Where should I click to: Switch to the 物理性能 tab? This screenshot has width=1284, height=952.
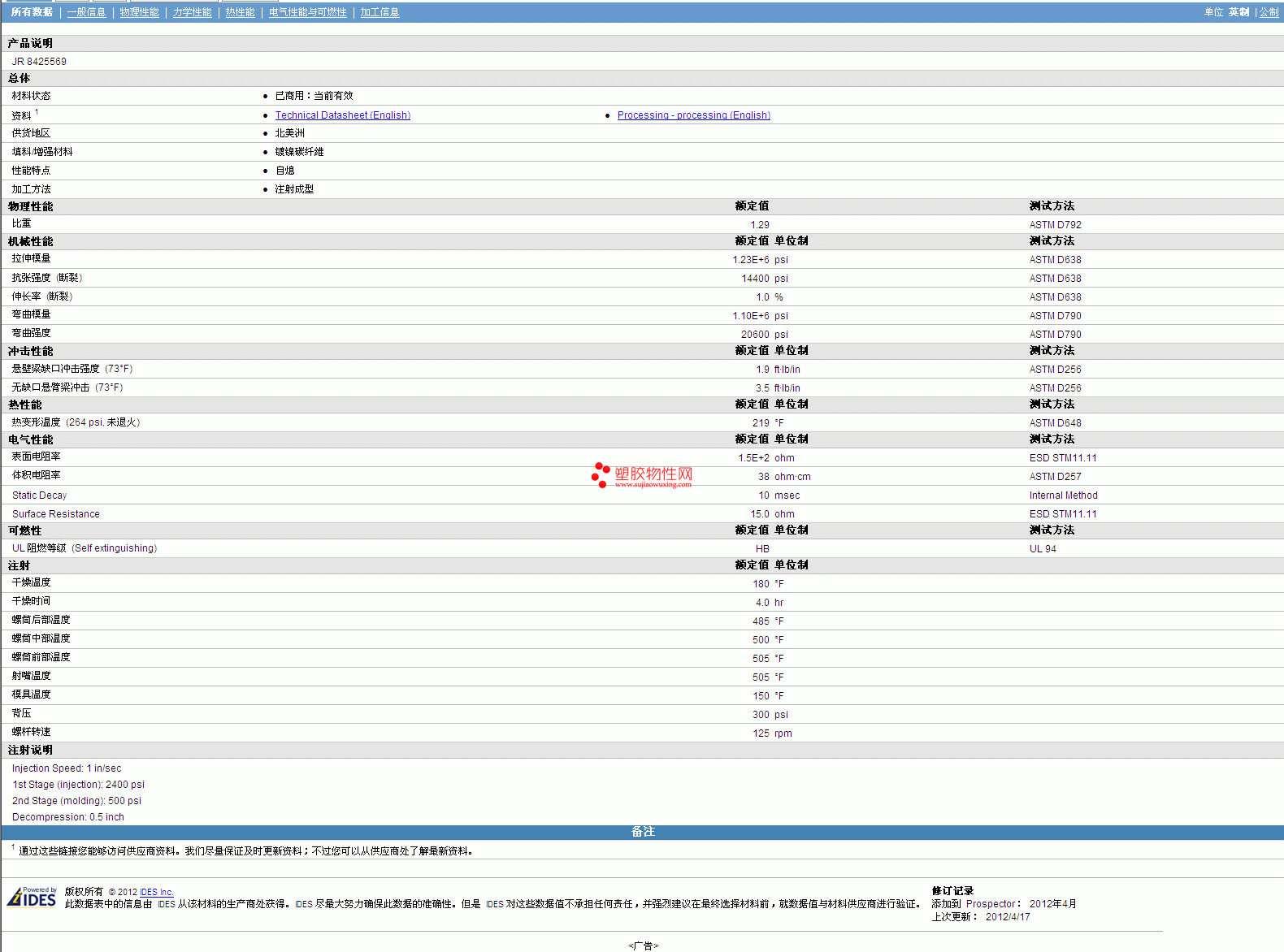click(139, 12)
